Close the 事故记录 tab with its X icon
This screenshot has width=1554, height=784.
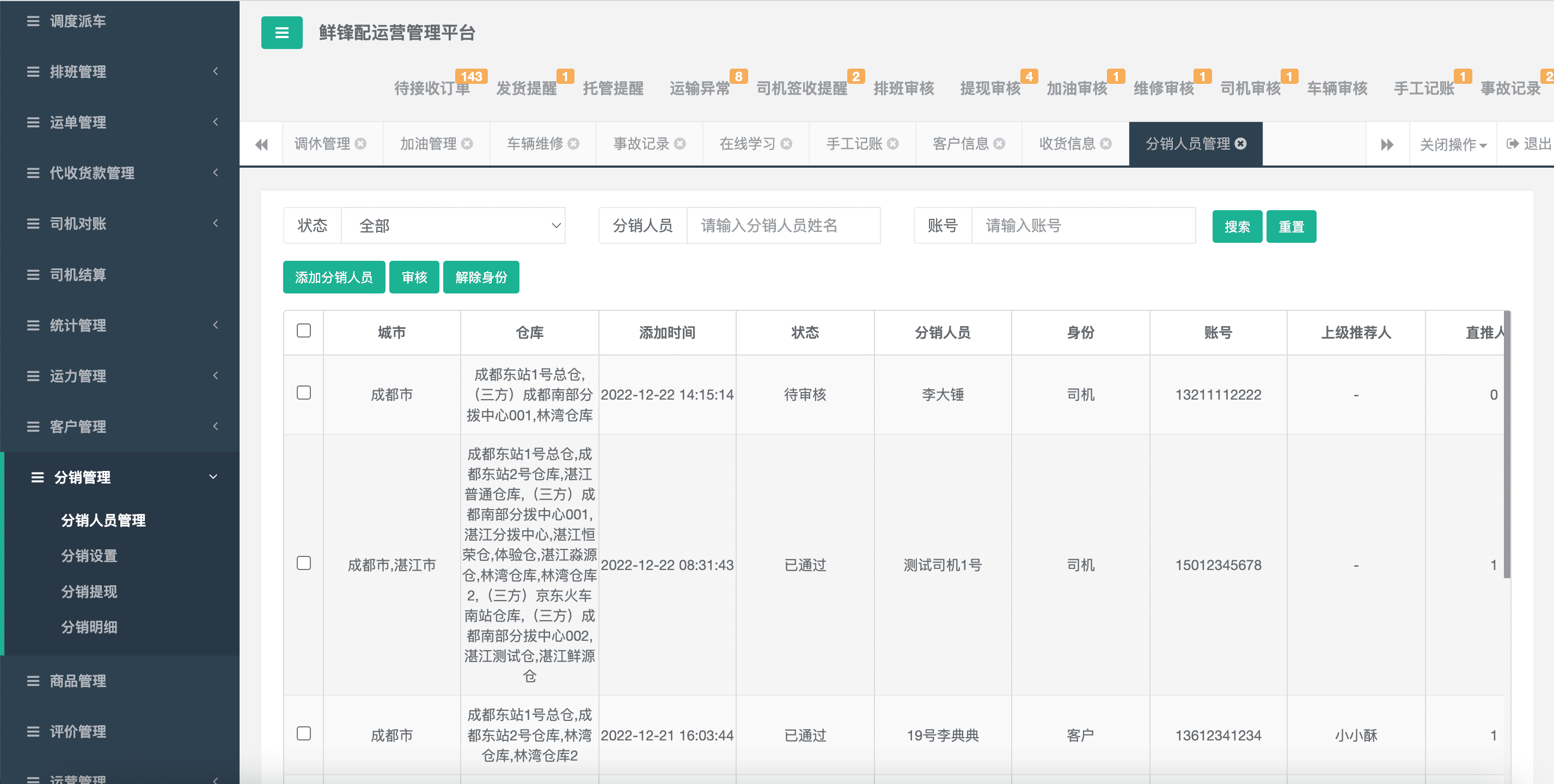(680, 144)
